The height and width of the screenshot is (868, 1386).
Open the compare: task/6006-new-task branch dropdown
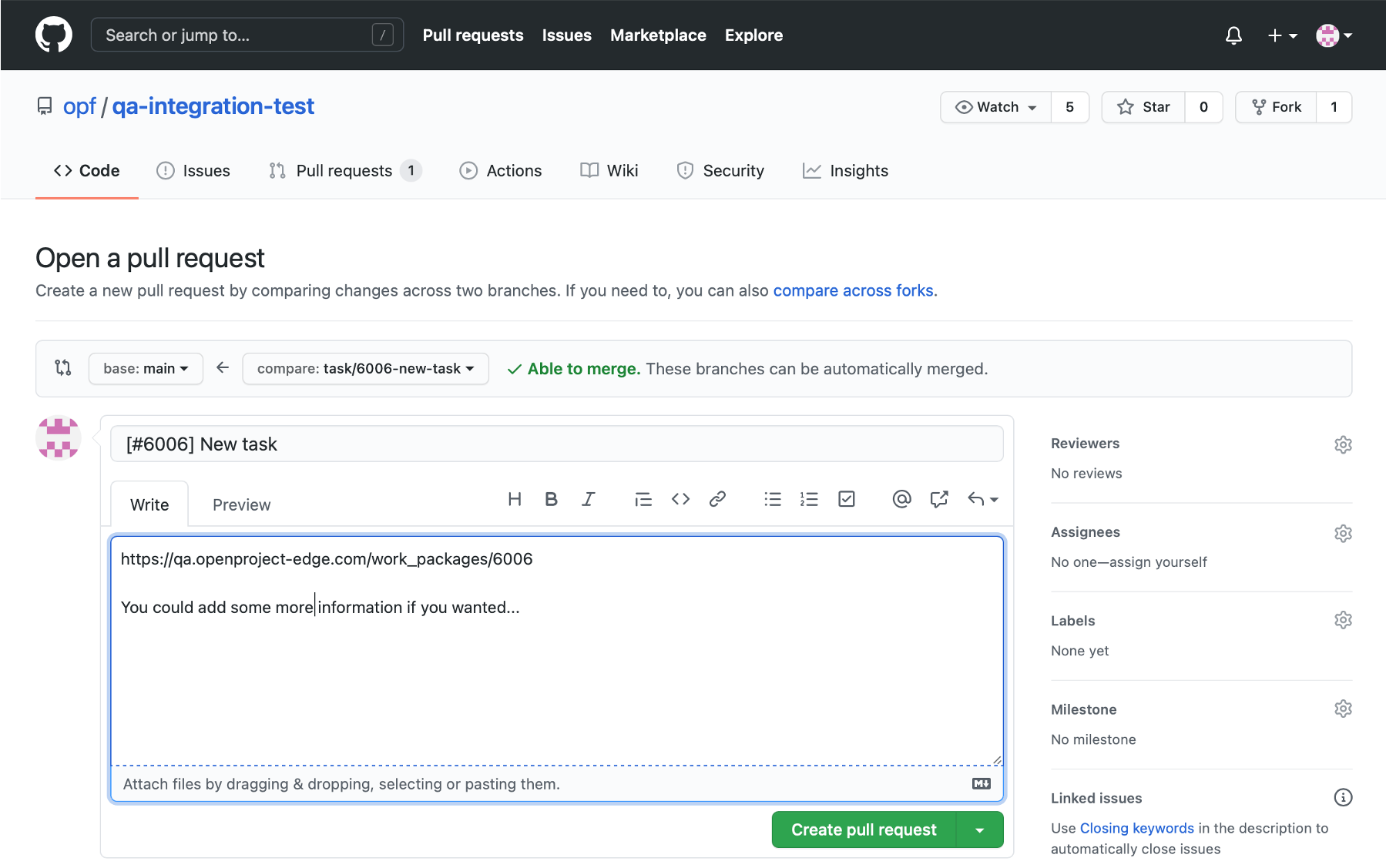point(365,369)
